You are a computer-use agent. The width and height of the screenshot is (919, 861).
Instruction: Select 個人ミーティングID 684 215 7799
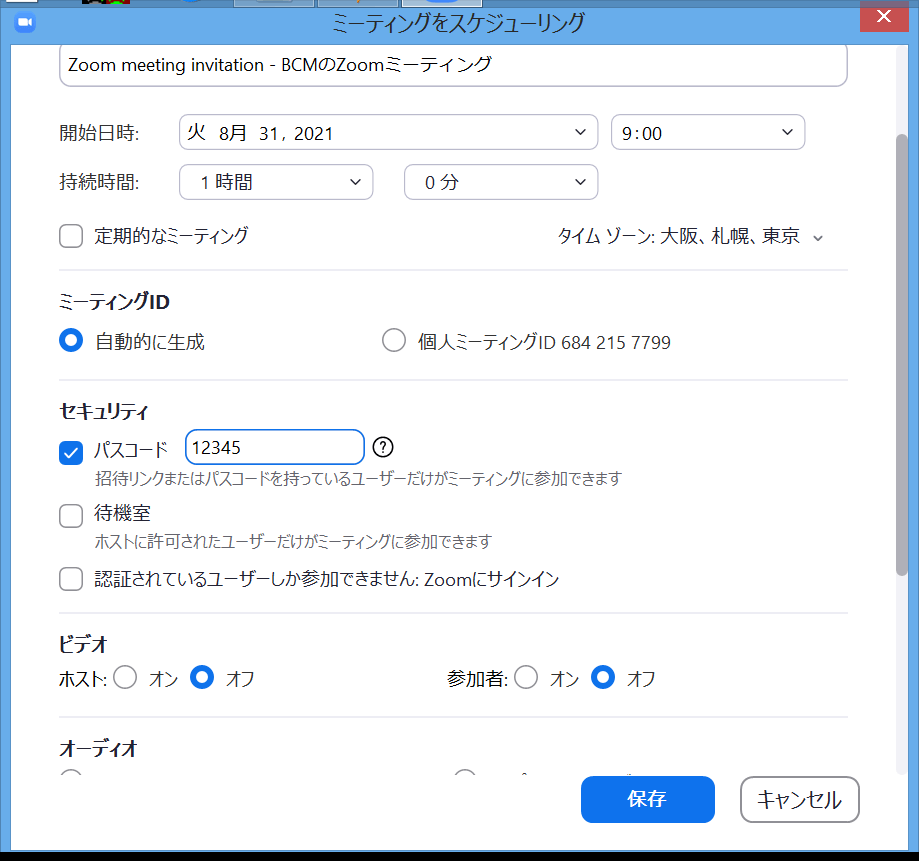pos(394,340)
